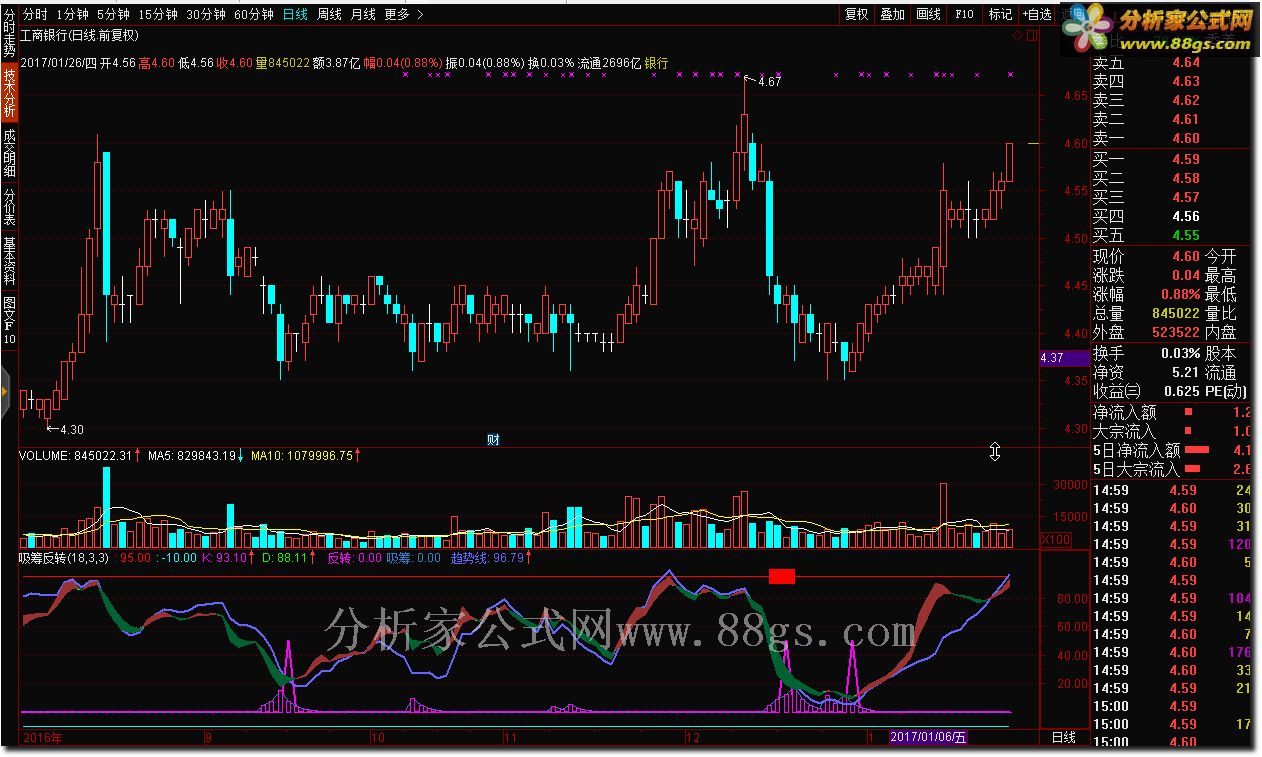Click the 财 financial marker on the chart
1262x757 pixels.
[493, 439]
